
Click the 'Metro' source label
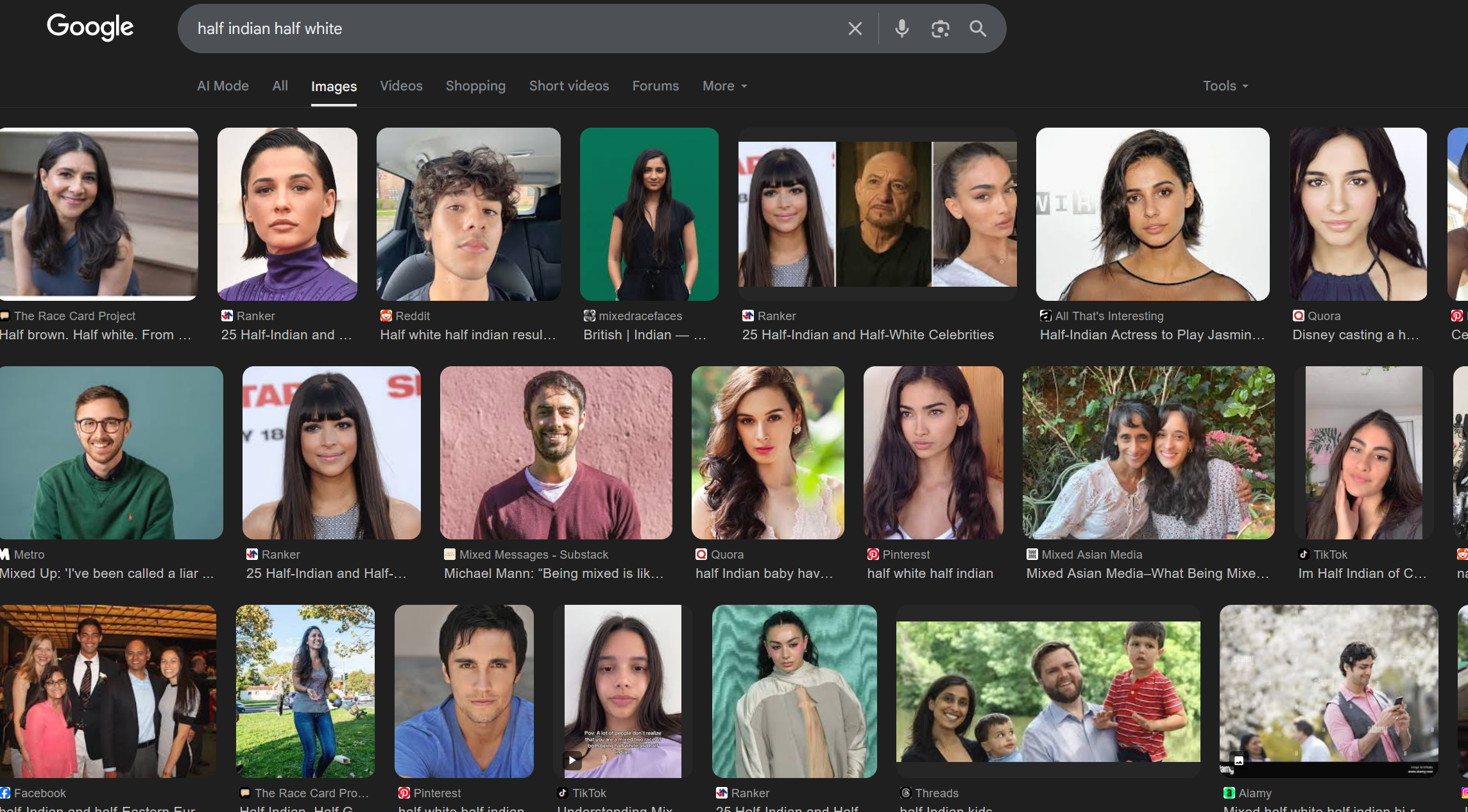(x=29, y=554)
